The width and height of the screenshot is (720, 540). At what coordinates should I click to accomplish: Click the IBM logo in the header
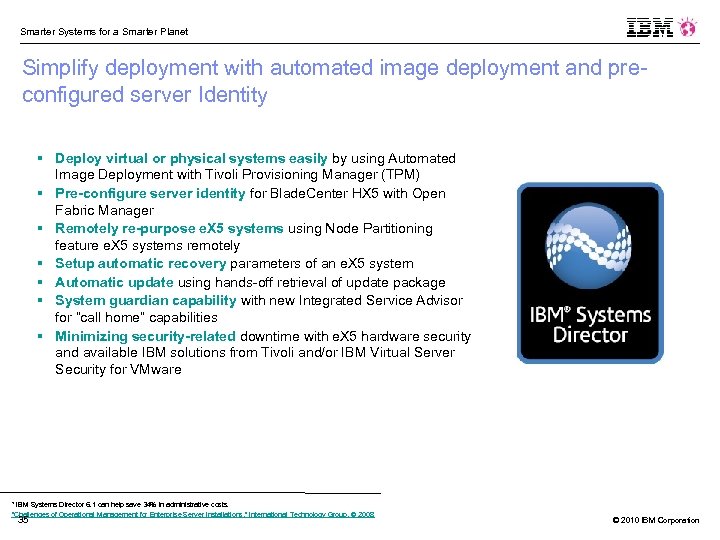(x=650, y=28)
